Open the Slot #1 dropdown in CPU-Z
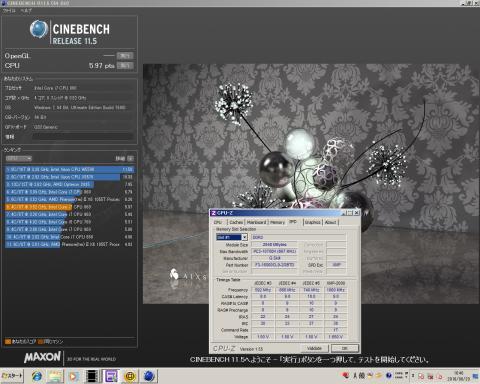The width and height of the screenshot is (480, 384). point(232,237)
